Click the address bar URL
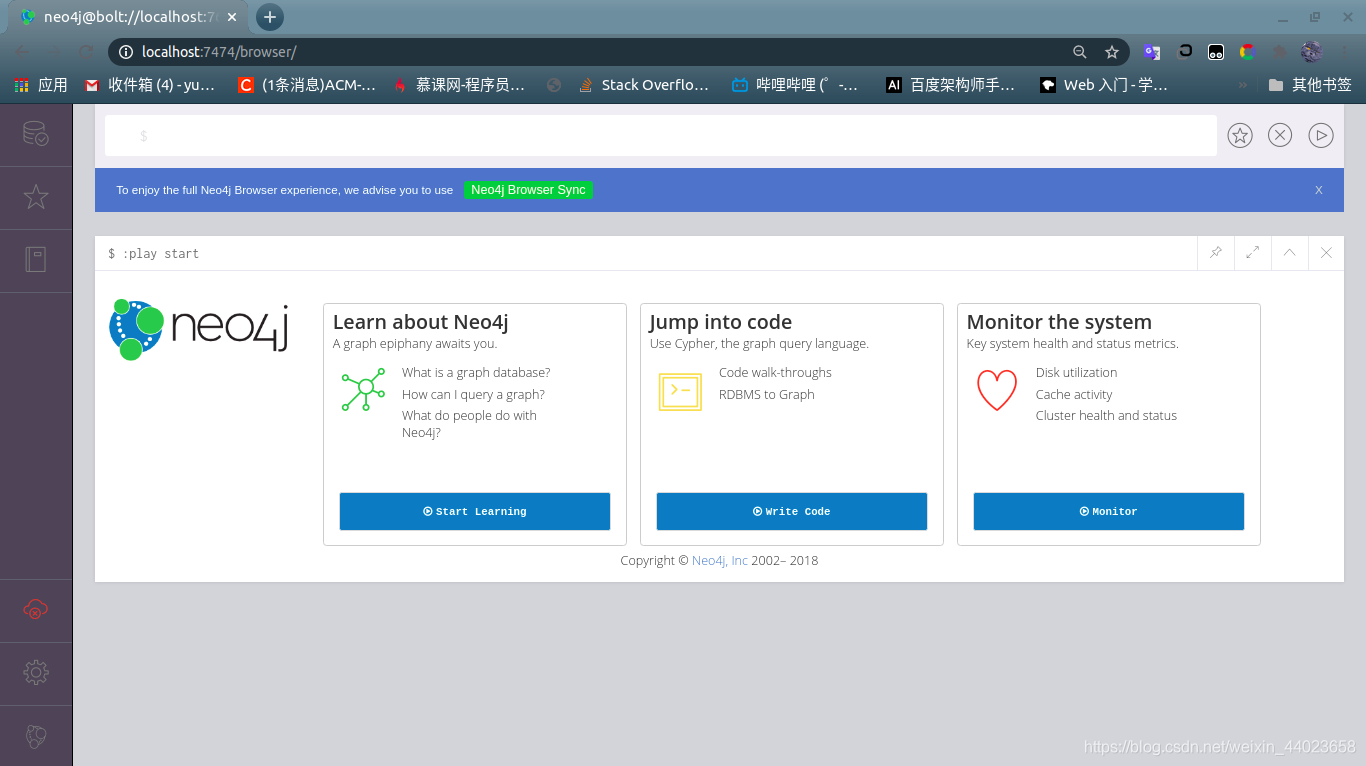Screen dimensions: 1366x766 click(219, 52)
